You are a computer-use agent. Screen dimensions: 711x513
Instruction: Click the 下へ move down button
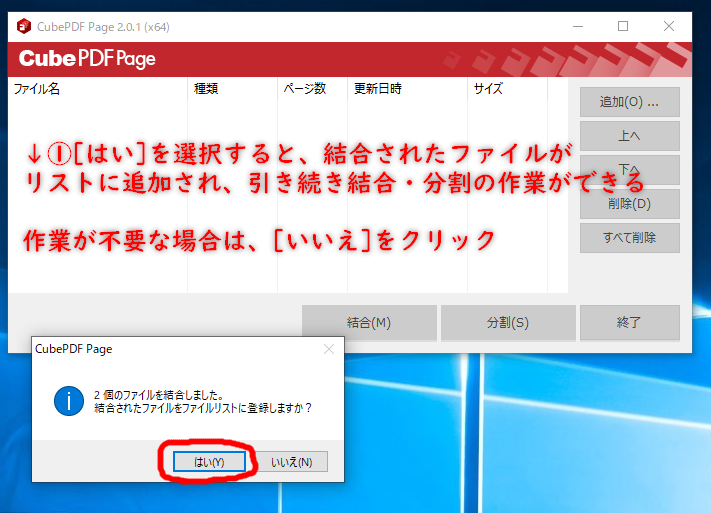(629, 170)
